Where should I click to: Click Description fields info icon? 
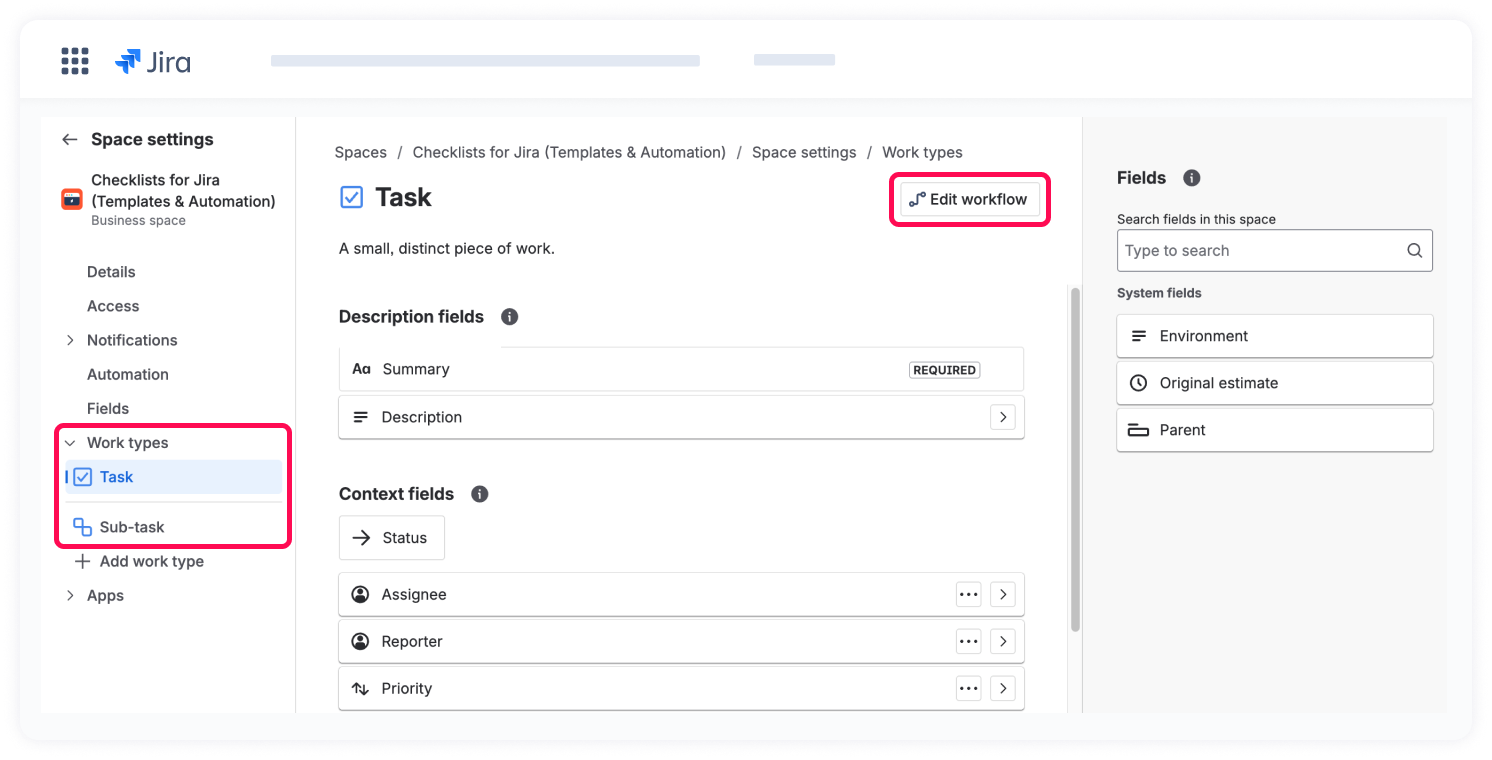click(509, 317)
